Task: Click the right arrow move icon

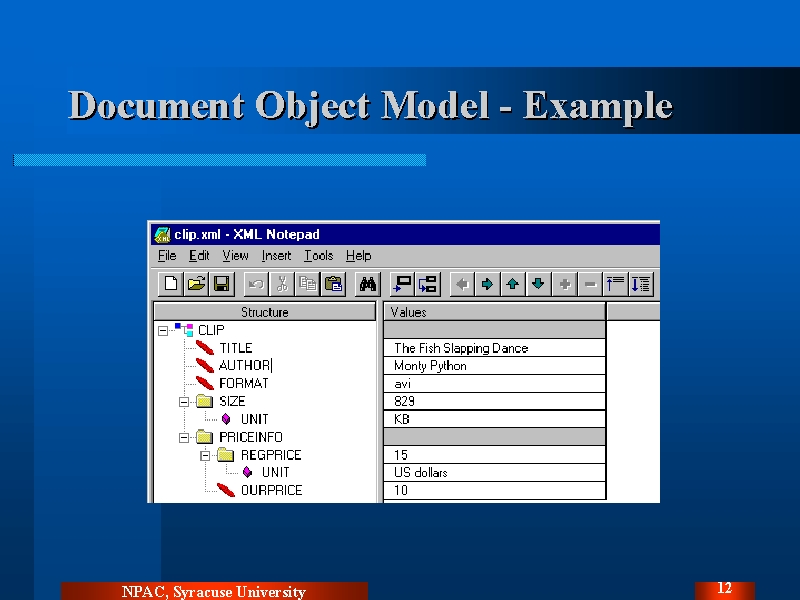Action: coord(487,284)
